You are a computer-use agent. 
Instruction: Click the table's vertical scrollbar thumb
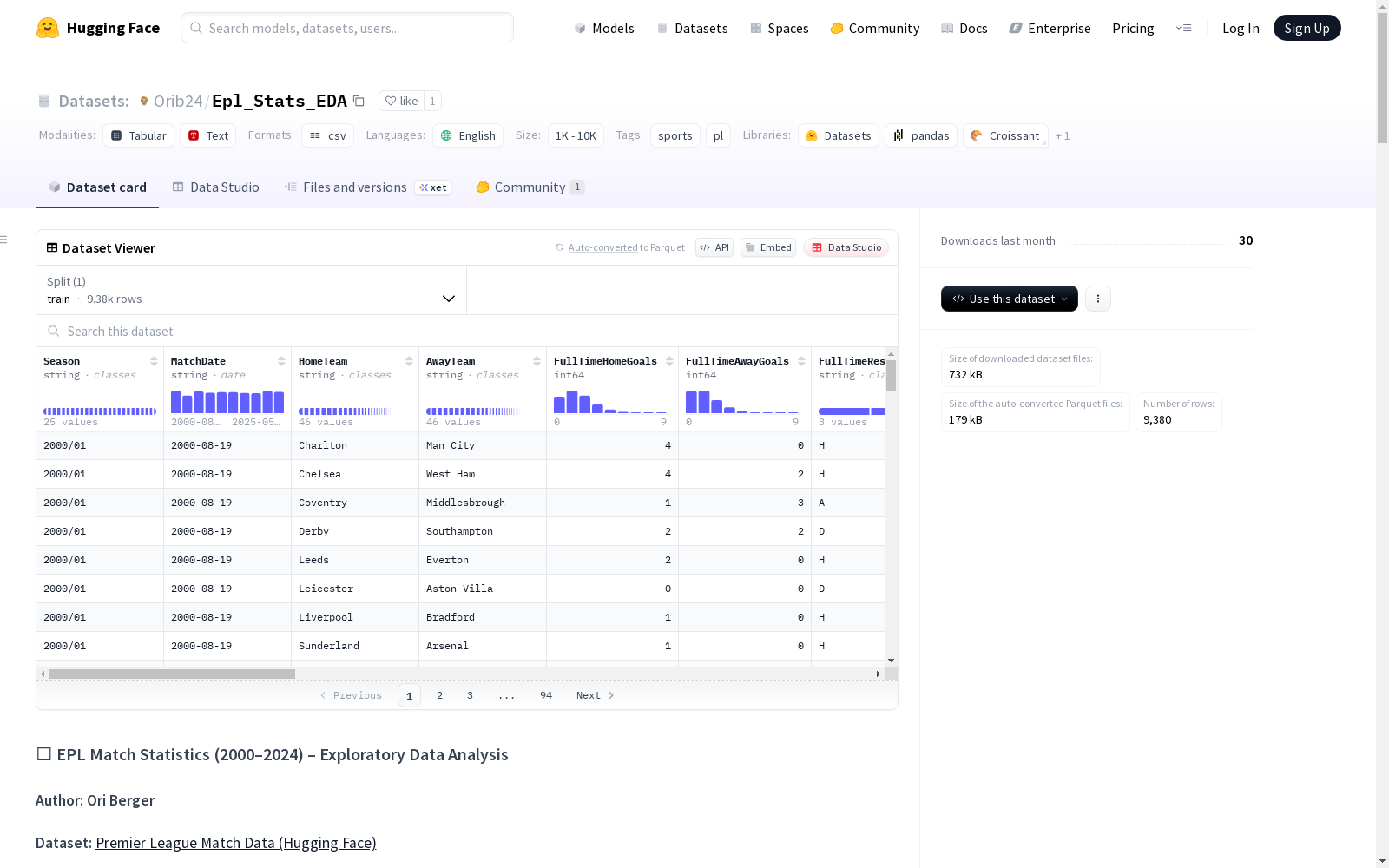(891, 376)
